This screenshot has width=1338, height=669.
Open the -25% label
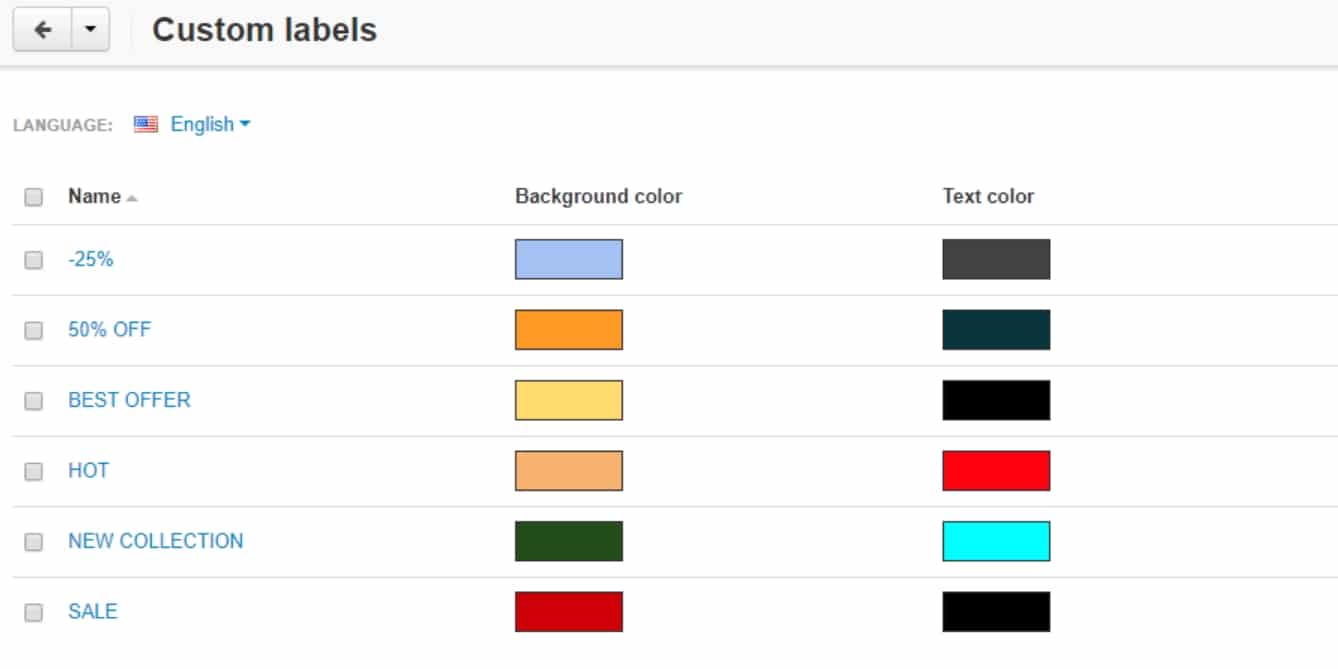point(91,259)
